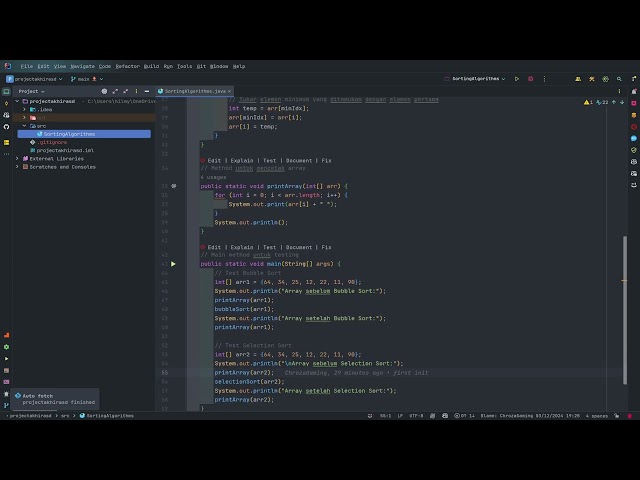640x480 pixels.
Task: Click Auto fetch finished notification
Action: click(55, 399)
